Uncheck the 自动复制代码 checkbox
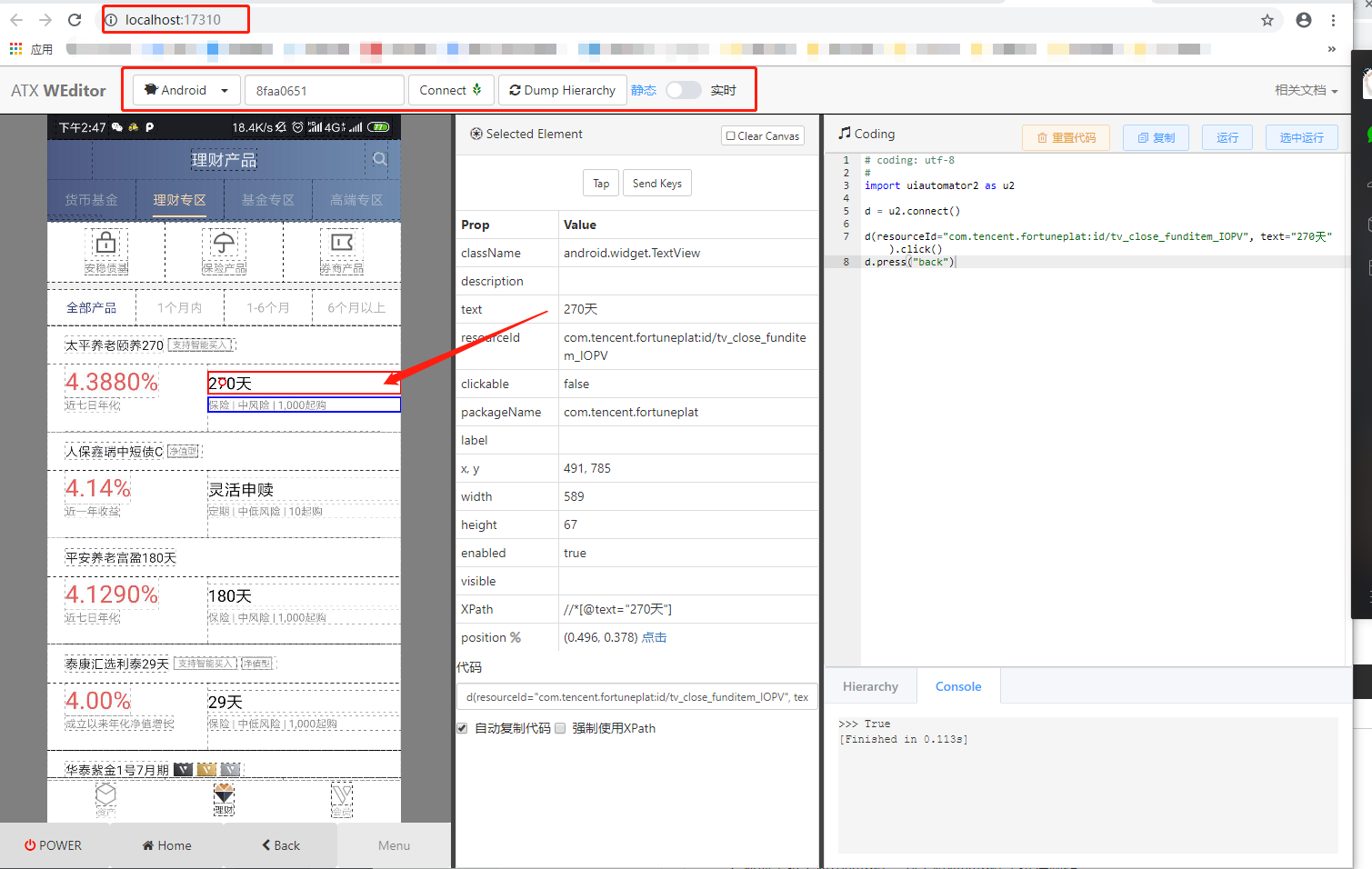 pyautogui.click(x=462, y=728)
